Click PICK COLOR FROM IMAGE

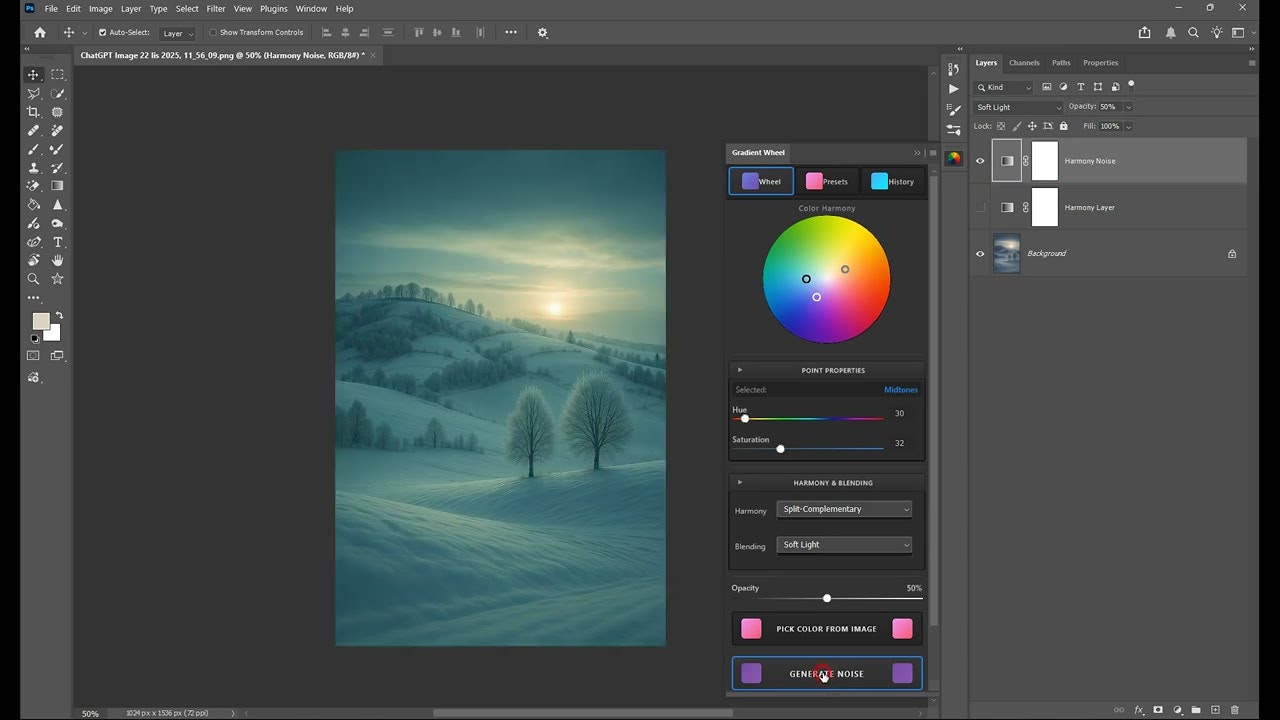[x=826, y=628]
